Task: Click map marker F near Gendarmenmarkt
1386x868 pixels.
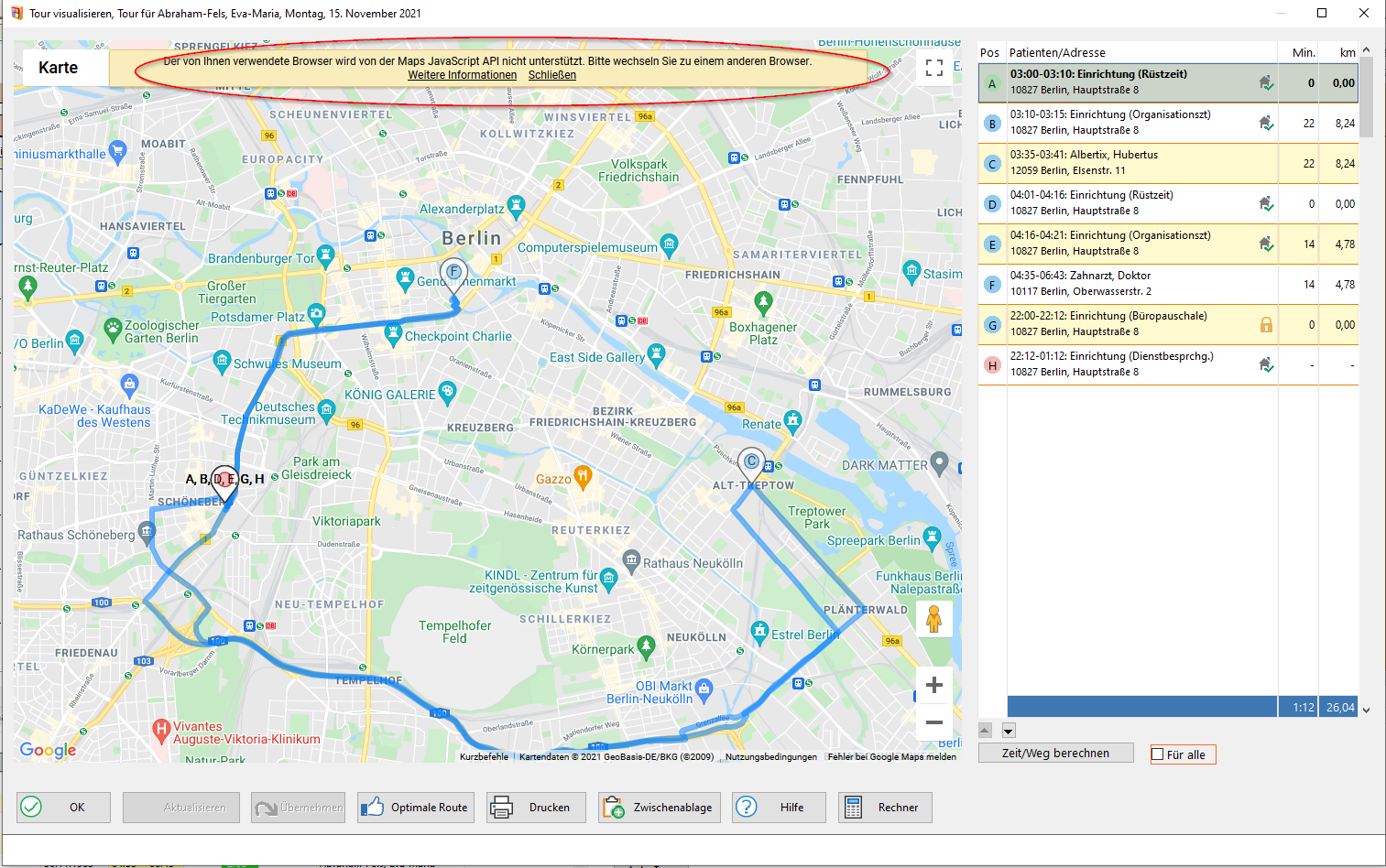Action: [453, 274]
